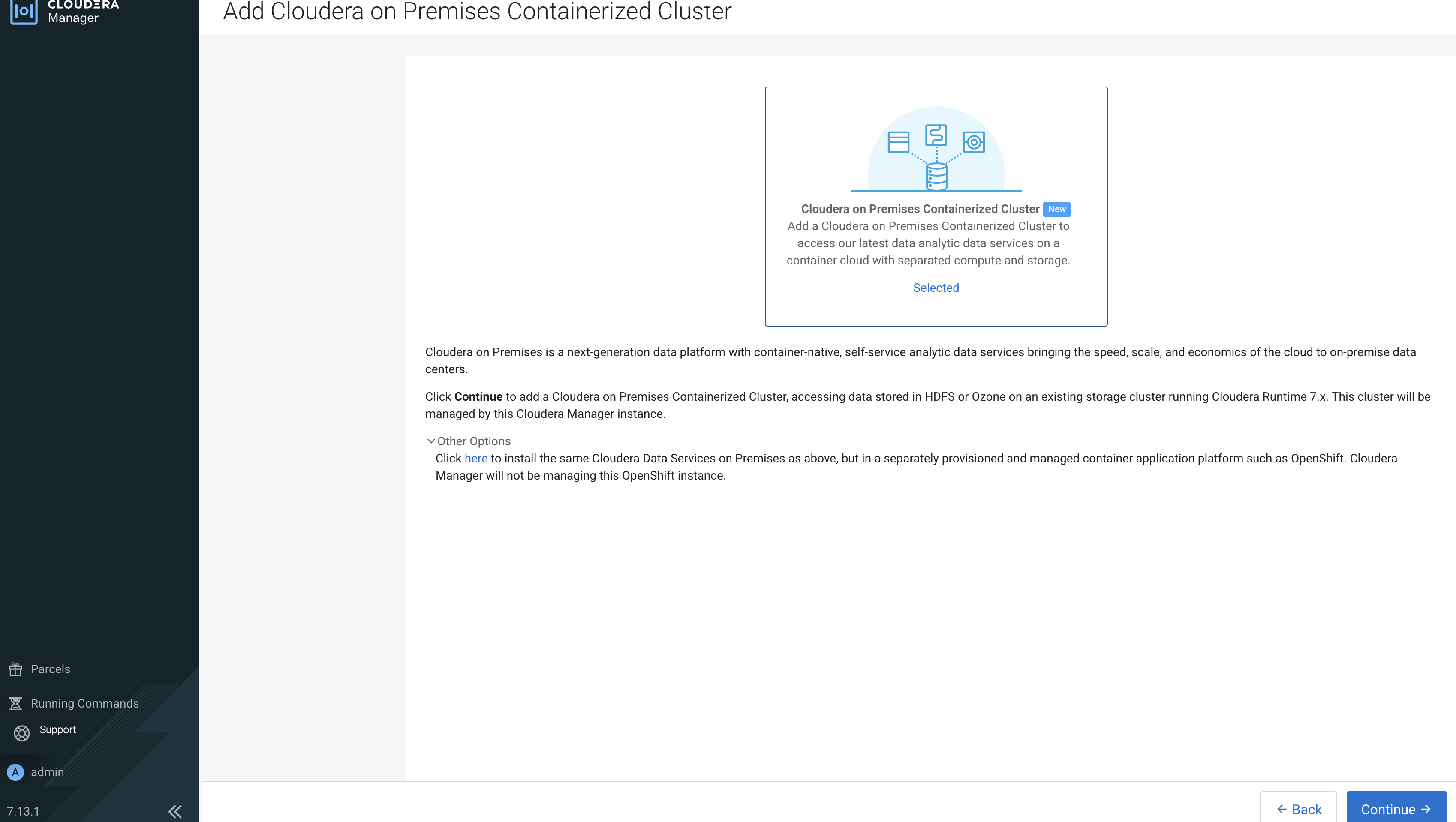Click the containerized cluster illustration
The width and height of the screenshot is (1456, 822).
[936, 150]
